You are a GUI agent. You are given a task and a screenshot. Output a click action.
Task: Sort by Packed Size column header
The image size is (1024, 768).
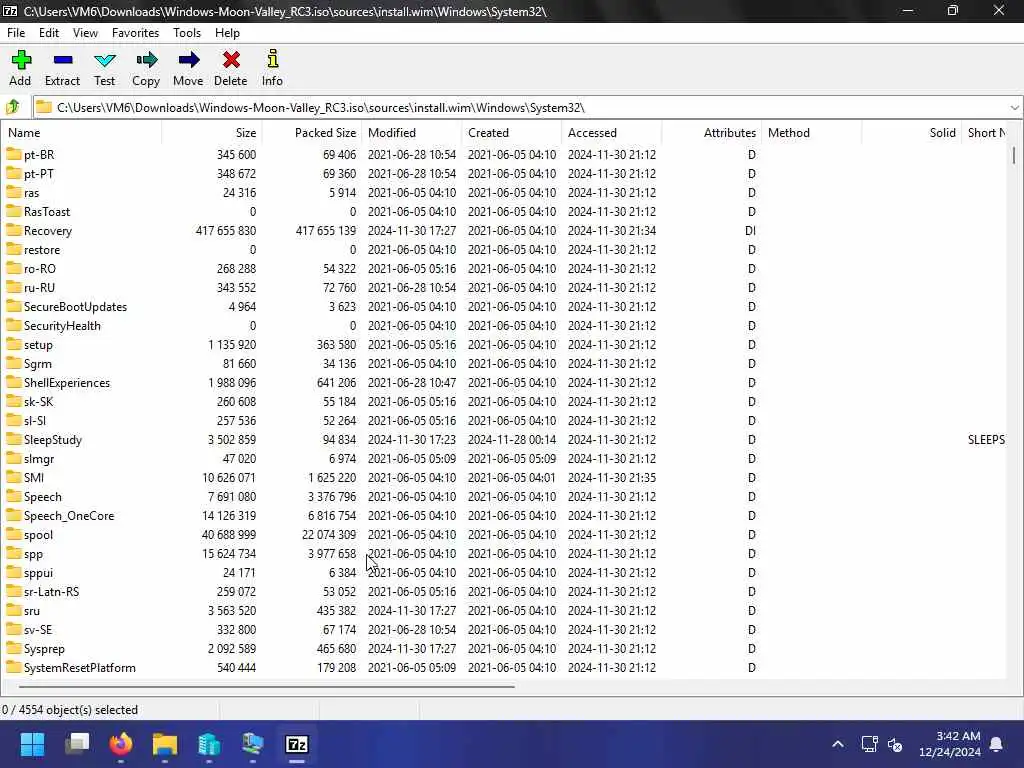point(312,133)
